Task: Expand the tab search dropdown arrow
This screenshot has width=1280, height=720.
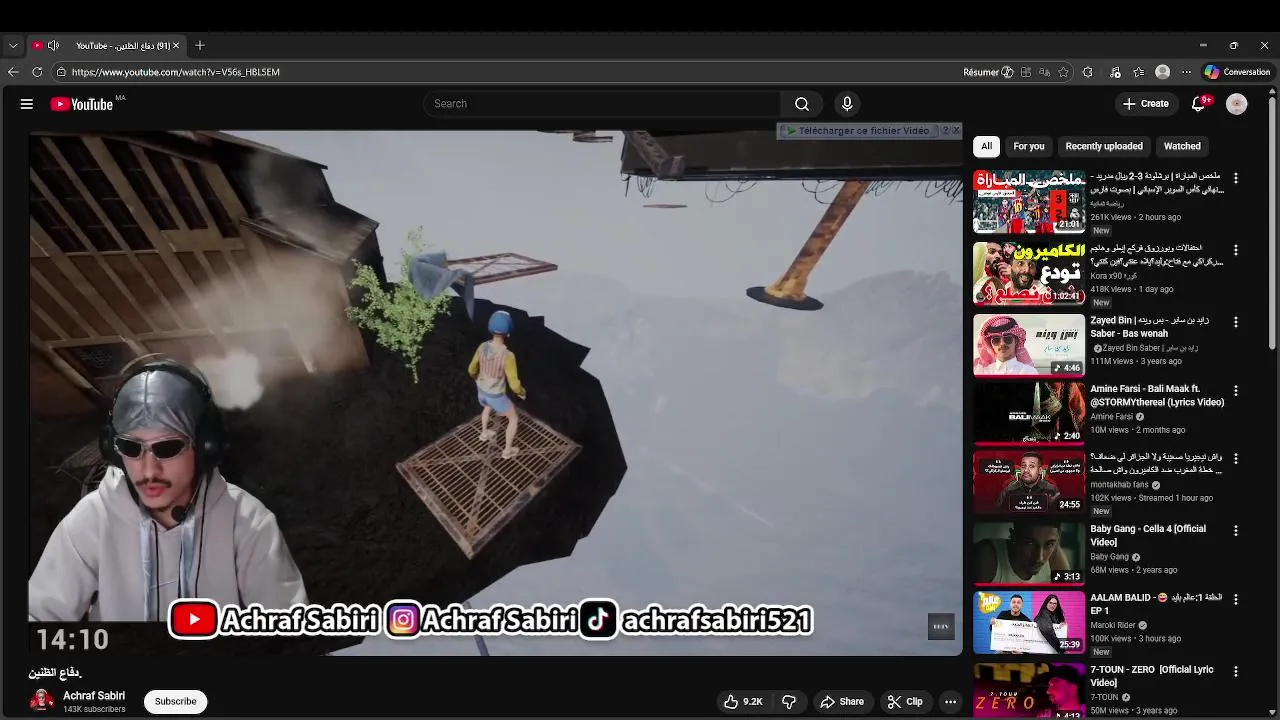Action: (x=13, y=46)
